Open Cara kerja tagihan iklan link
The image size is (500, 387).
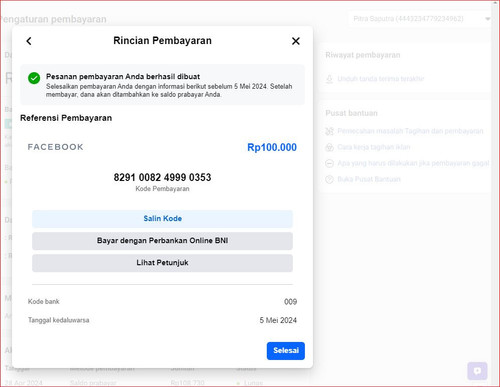pos(374,147)
